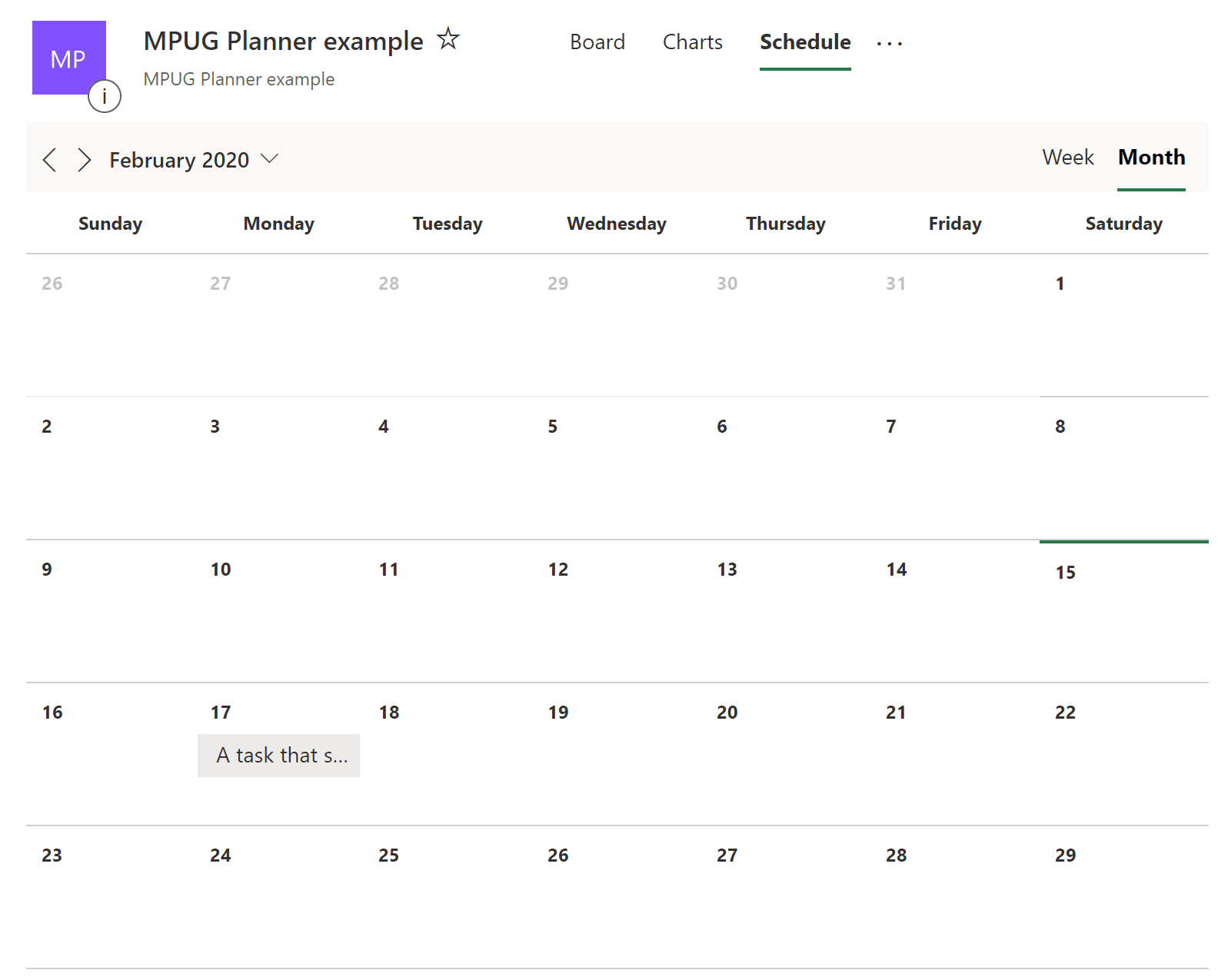Click on day 4 in calendar
This screenshot has height=980, width=1218.
(x=384, y=427)
